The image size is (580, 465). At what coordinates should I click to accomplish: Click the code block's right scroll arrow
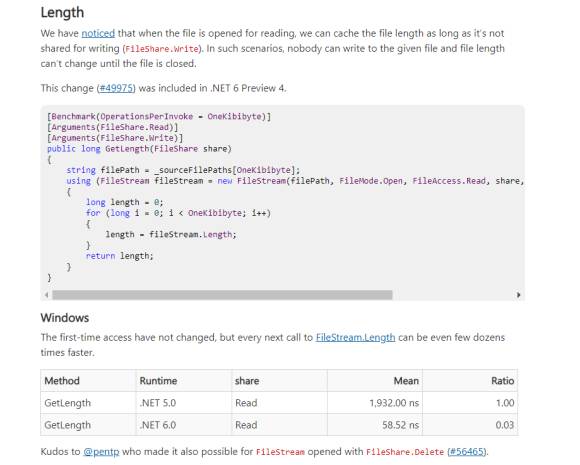[519, 295]
